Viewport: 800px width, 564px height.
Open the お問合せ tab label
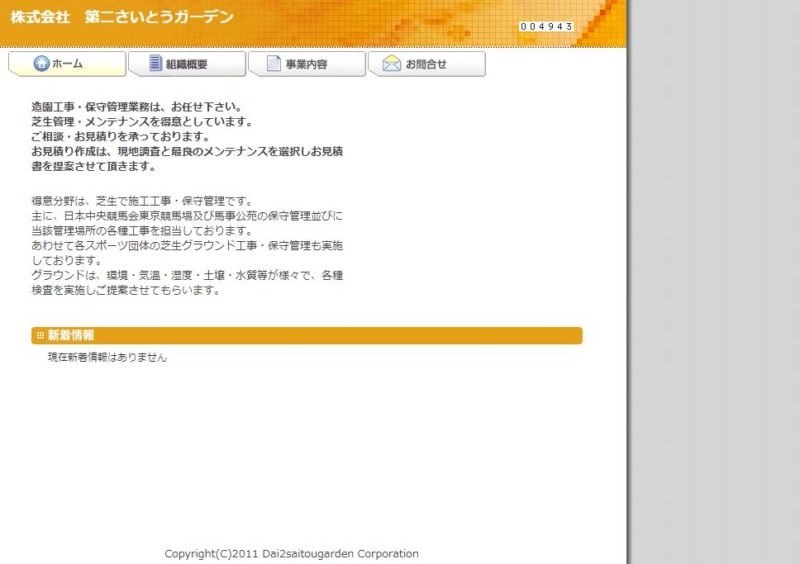click(x=426, y=64)
